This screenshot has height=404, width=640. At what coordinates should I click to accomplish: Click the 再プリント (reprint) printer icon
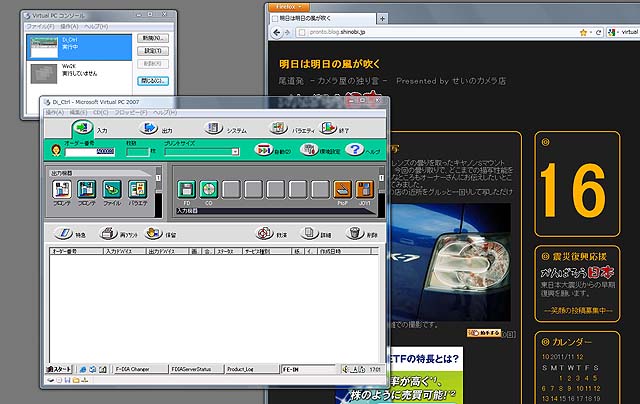point(108,233)
